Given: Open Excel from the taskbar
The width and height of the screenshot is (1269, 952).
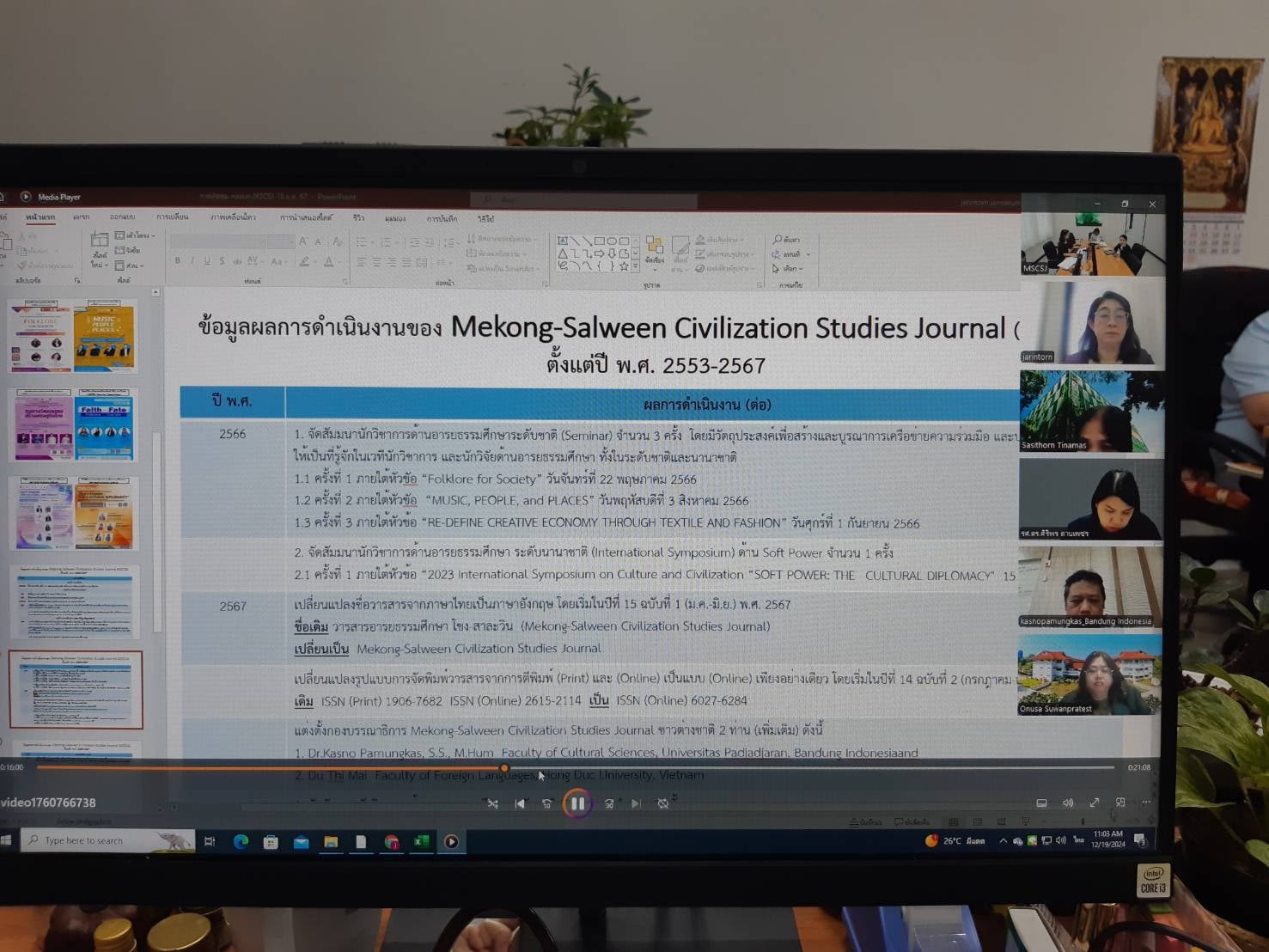Looking at the screenshot, I should (x=421, y=842).
